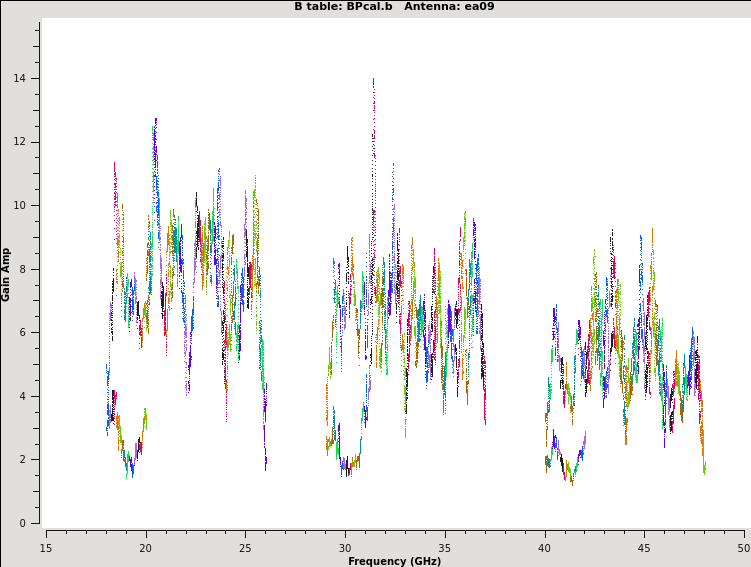
Task: Click the peak near 20.5 GHz above 12
Action: click(x=155, y=122)
